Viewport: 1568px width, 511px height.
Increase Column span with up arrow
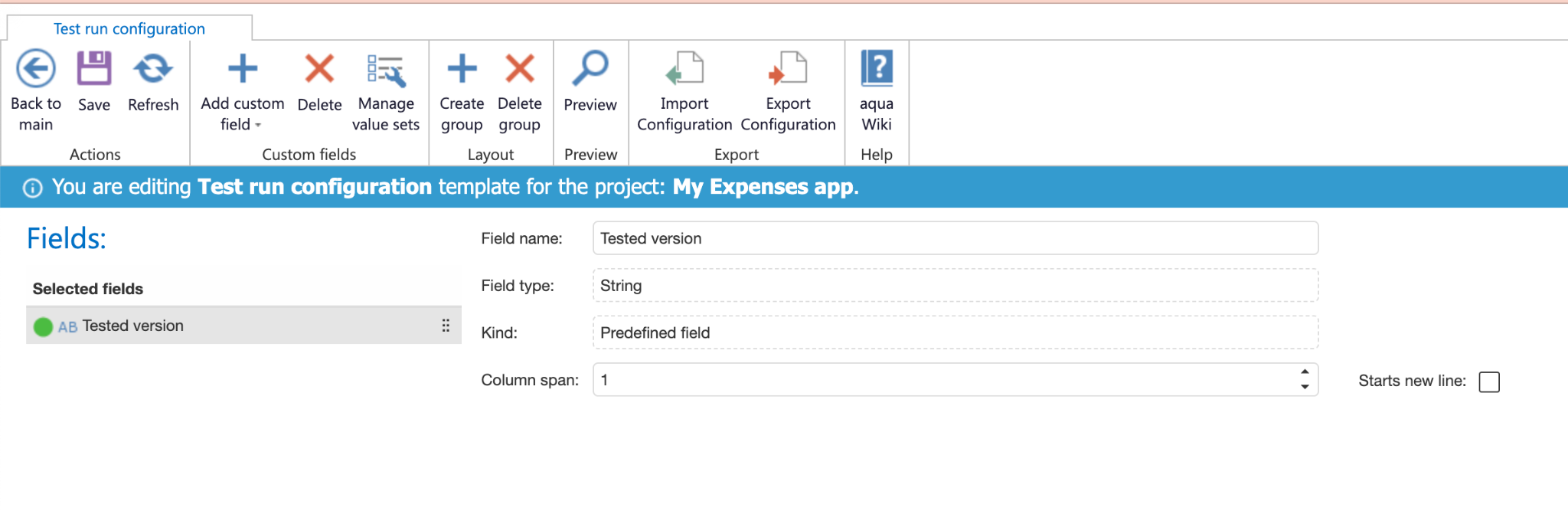click(1305, 372)
